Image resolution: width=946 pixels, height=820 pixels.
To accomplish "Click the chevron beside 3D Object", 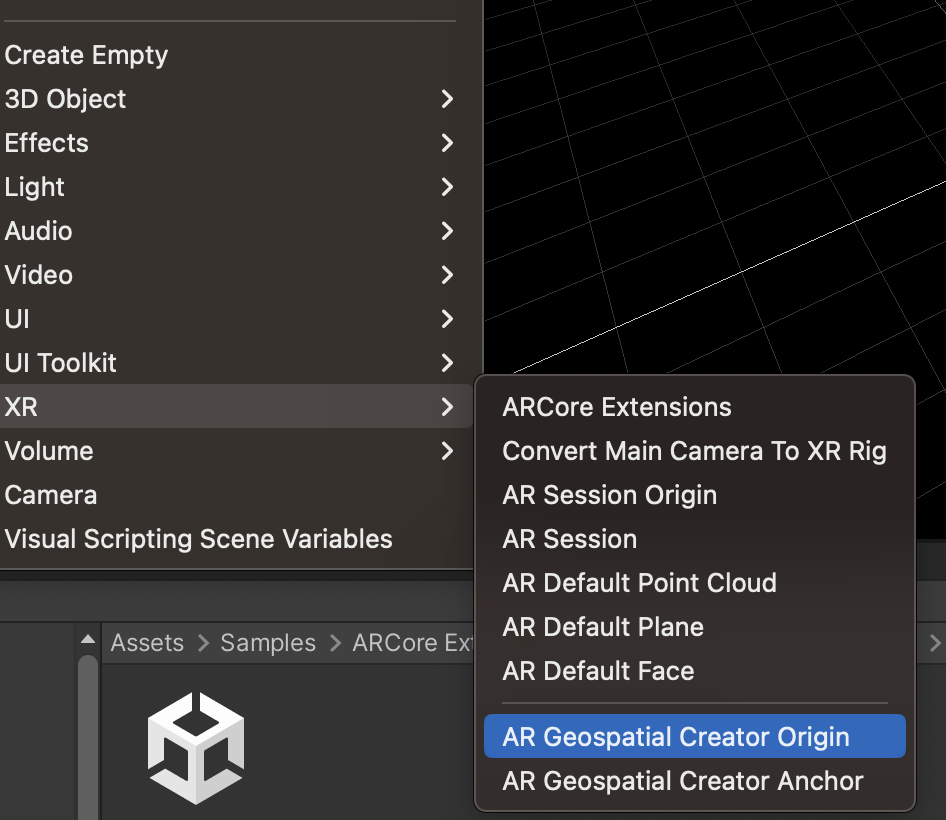I will (447, 98).
